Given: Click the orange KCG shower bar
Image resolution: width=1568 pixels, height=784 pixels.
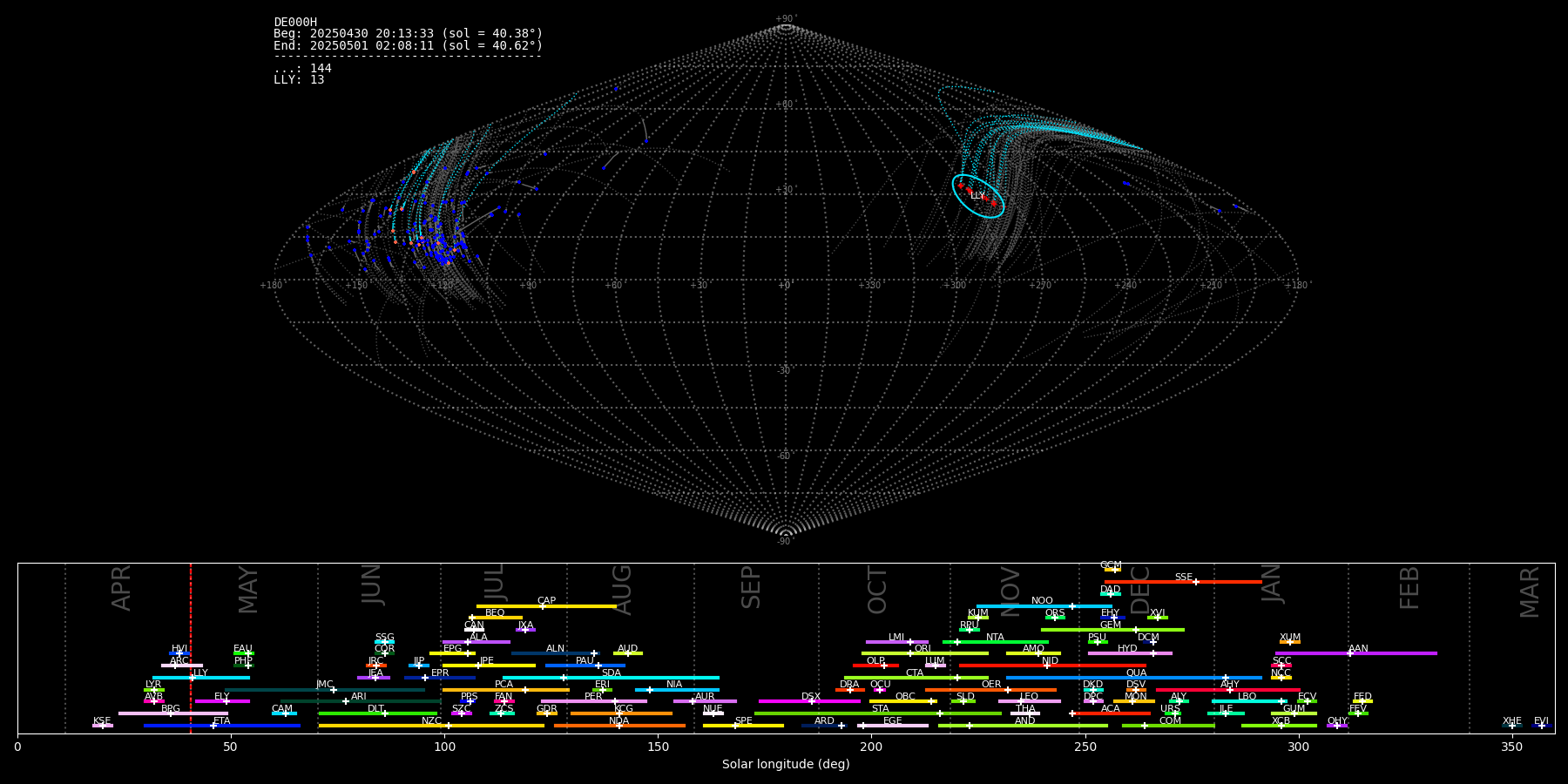Looking at the screenshot, I should click(x=621, y=713).
